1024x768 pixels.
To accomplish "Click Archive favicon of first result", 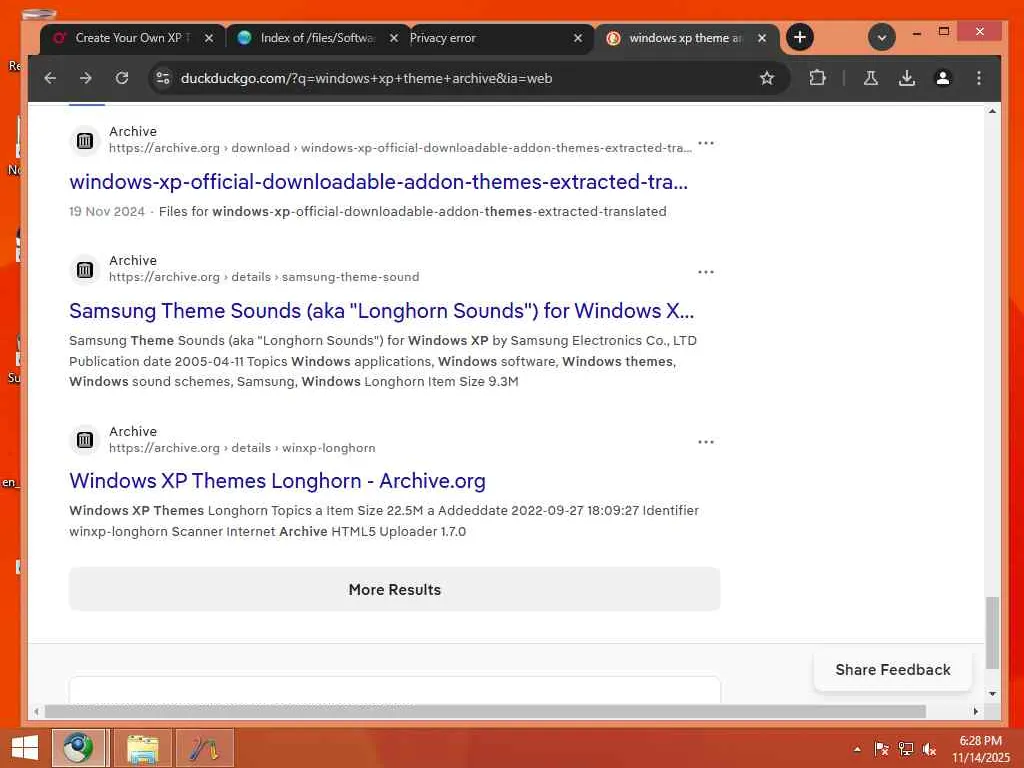I will click(x=85, y=140).
